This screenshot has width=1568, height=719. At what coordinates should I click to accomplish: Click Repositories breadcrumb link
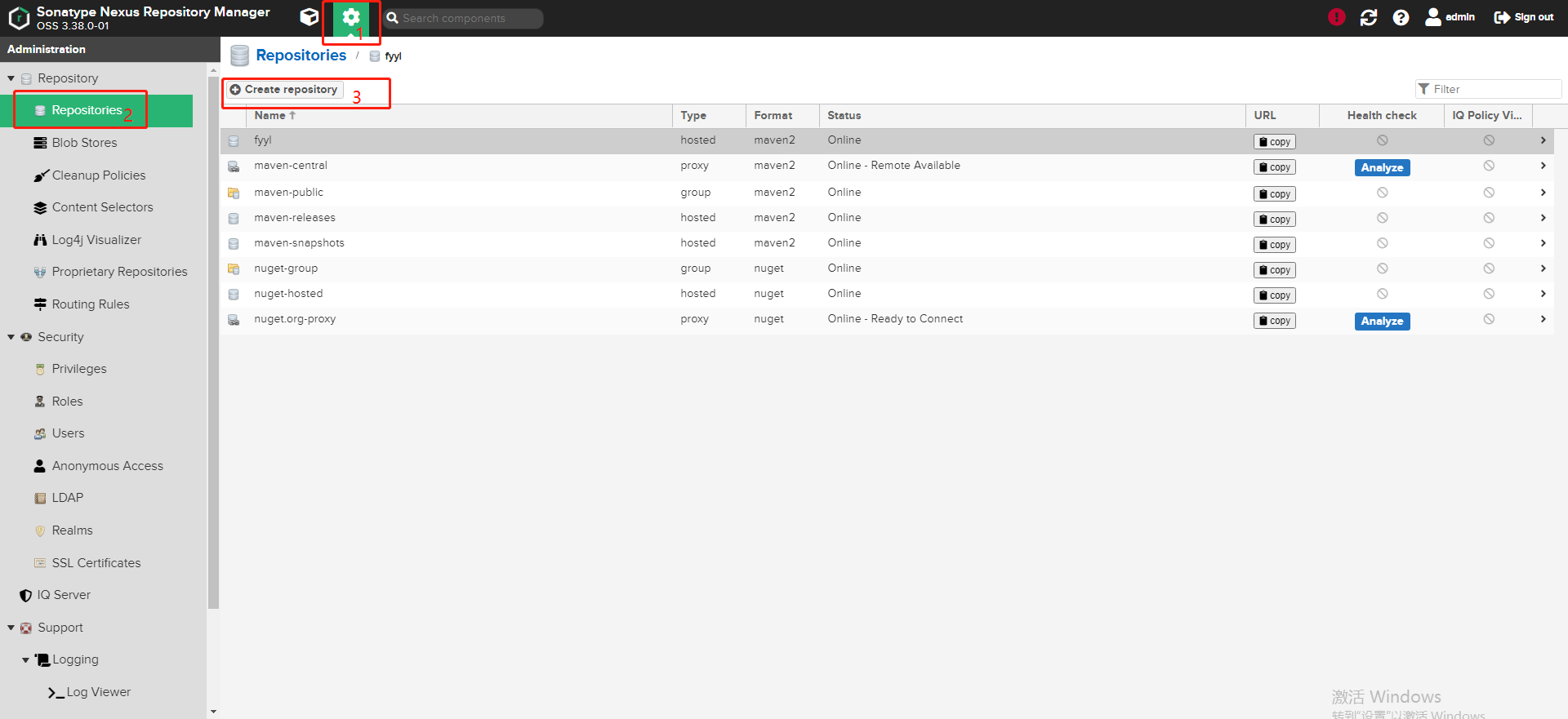301,55
